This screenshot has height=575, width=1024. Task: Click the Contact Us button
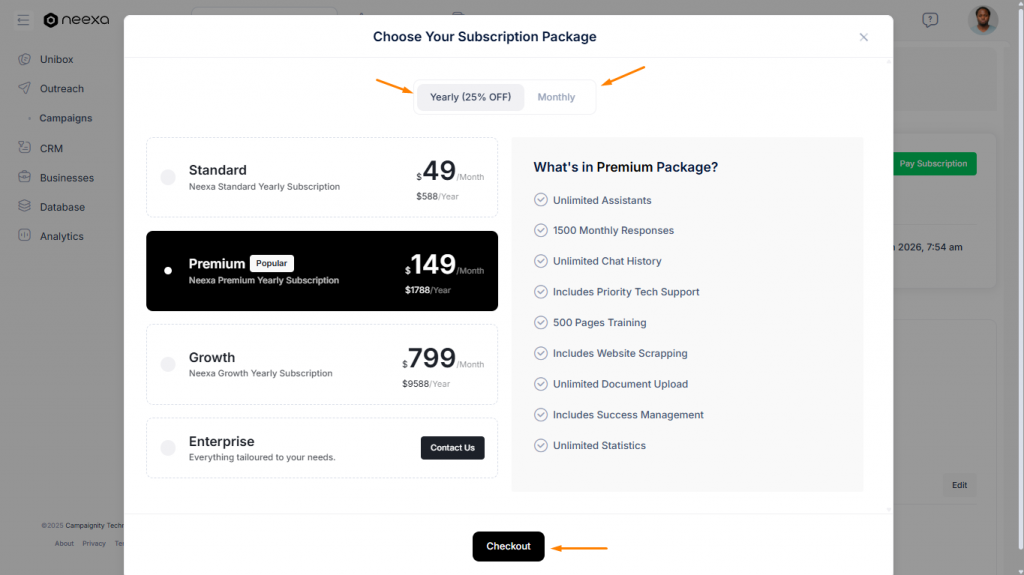[452, 448]
